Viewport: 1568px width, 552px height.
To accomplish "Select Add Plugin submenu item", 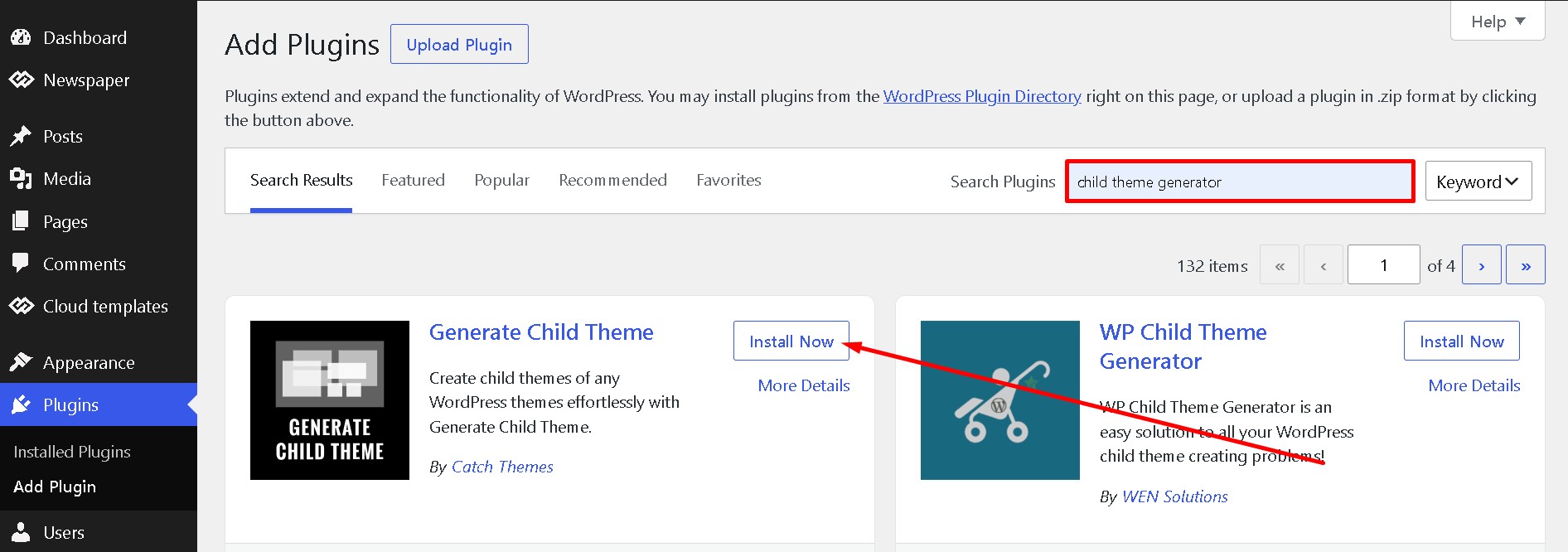I will [55, 487].
